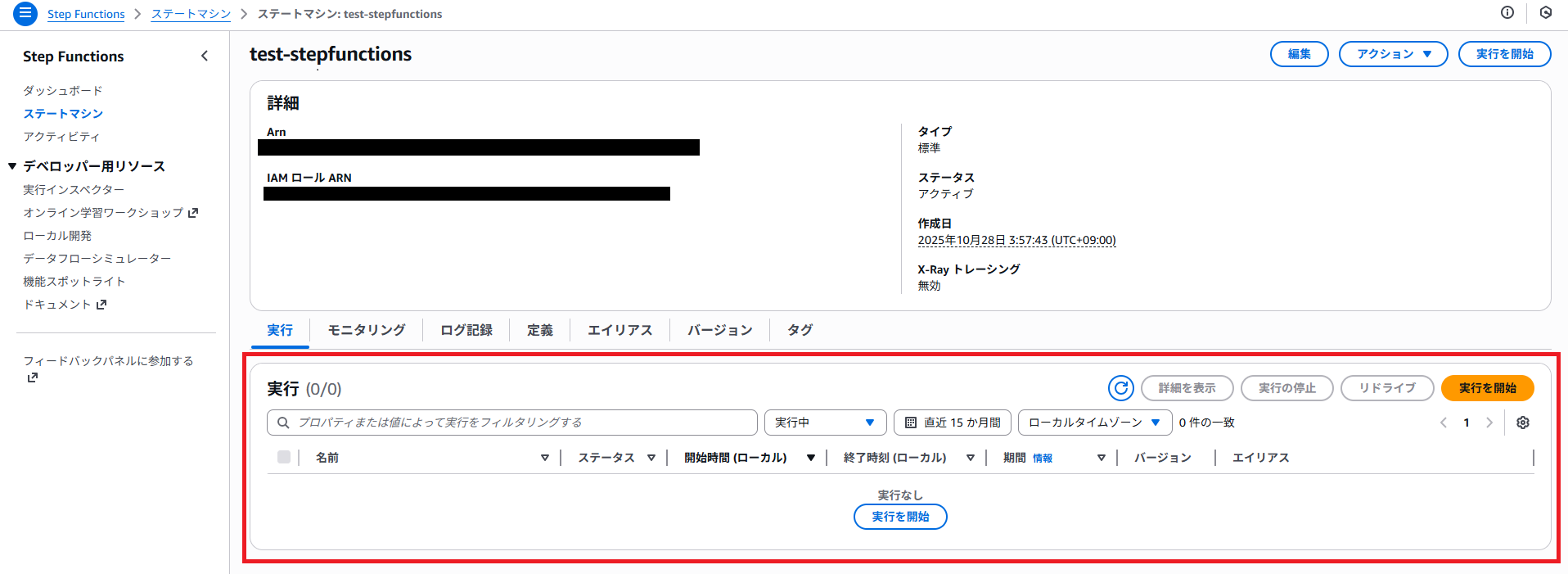
Task: Collapse the Step Functions sidebar
Action: tap(204, 56)
